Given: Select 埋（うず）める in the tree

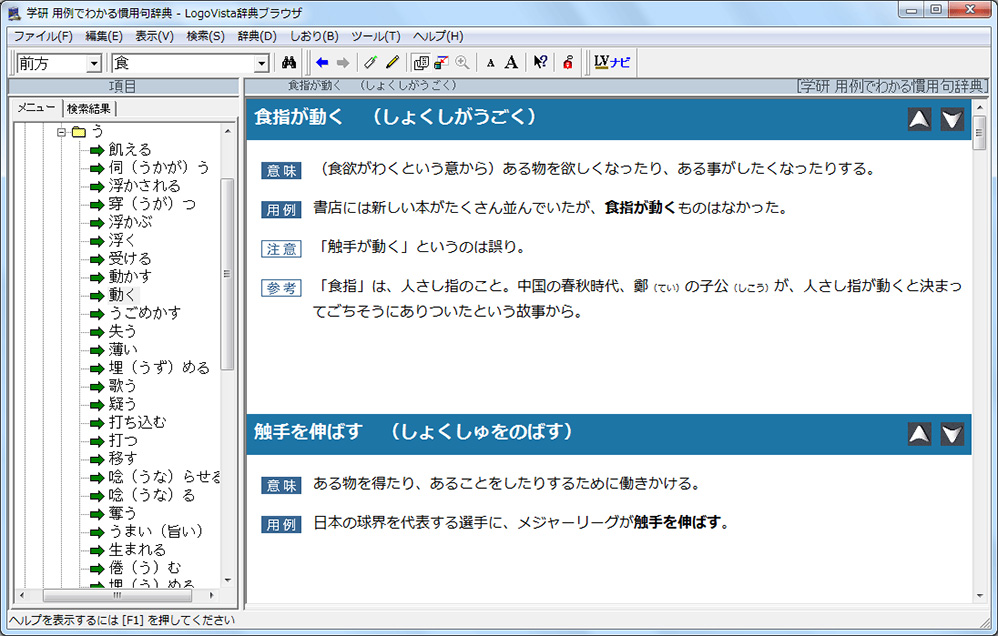Looking at the screenshot, I should (x=159, y=368).
